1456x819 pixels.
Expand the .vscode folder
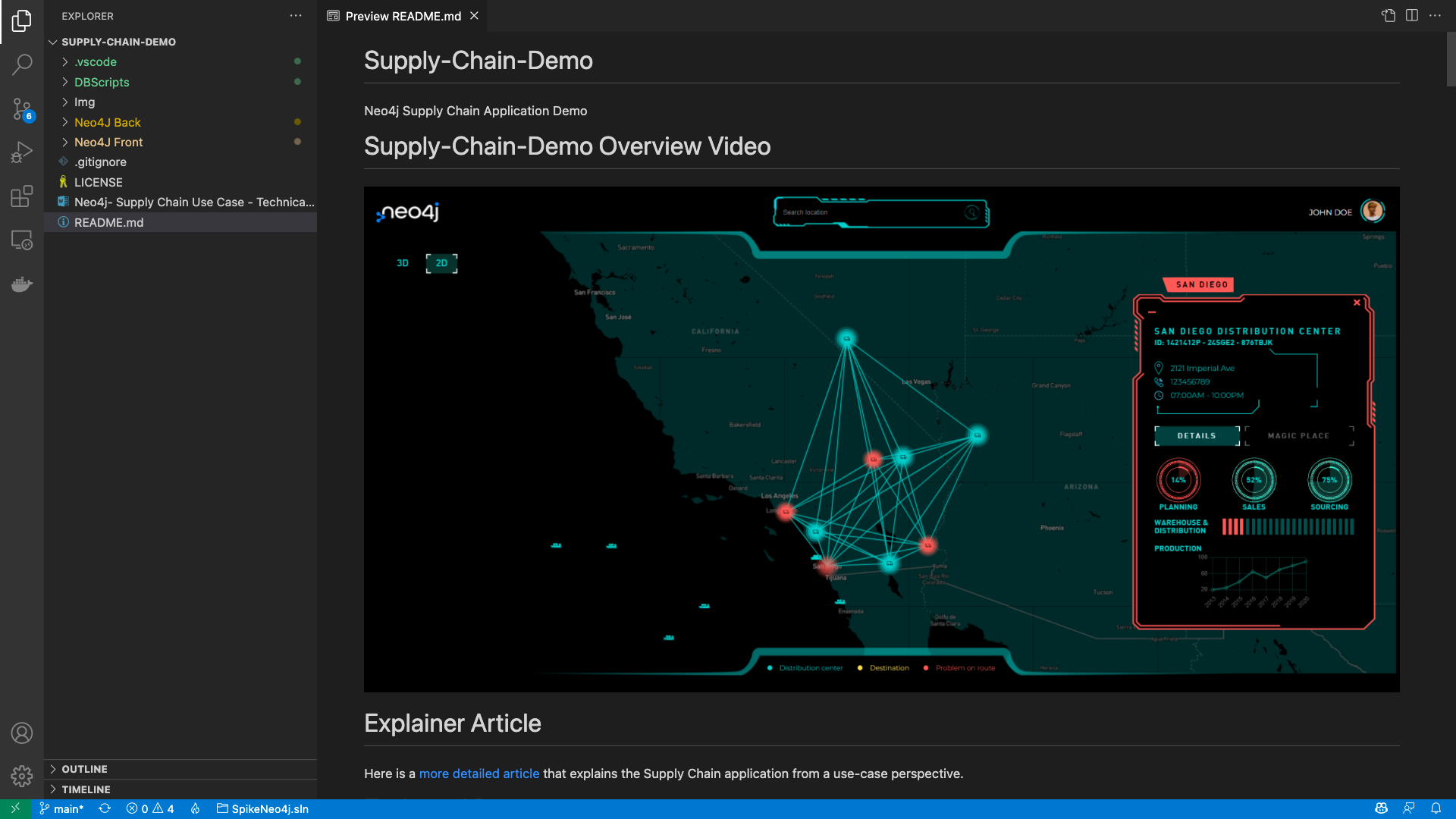(x=180, y=62)
